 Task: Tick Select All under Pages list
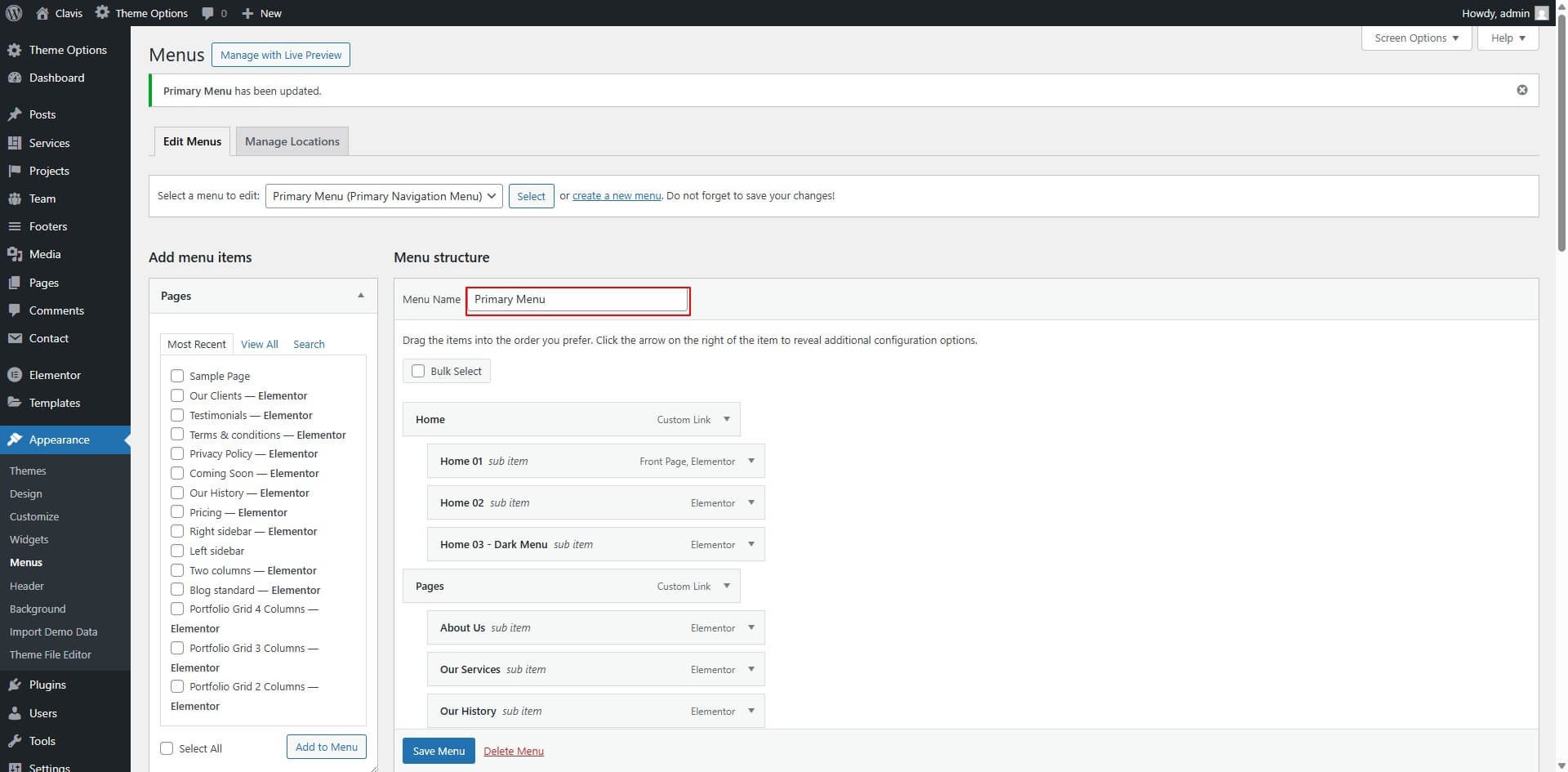167,748
